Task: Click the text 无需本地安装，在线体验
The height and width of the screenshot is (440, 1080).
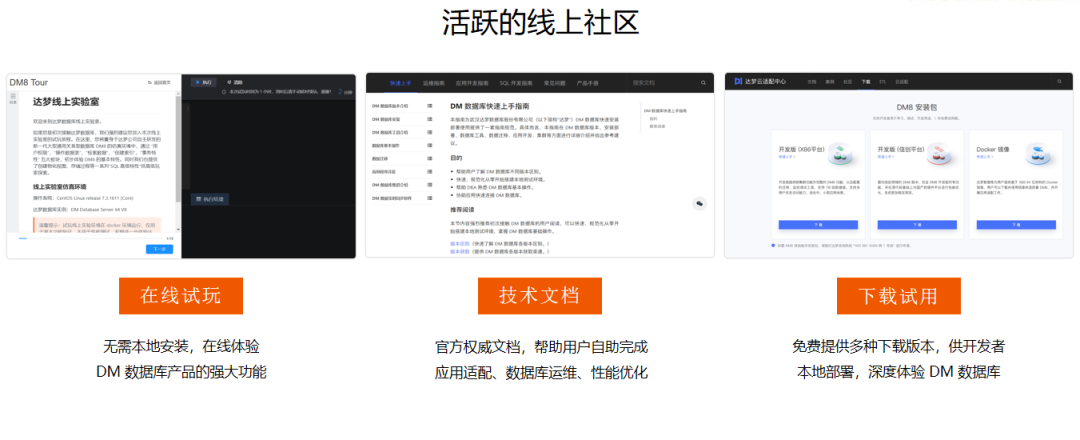Action: [181, 346]
